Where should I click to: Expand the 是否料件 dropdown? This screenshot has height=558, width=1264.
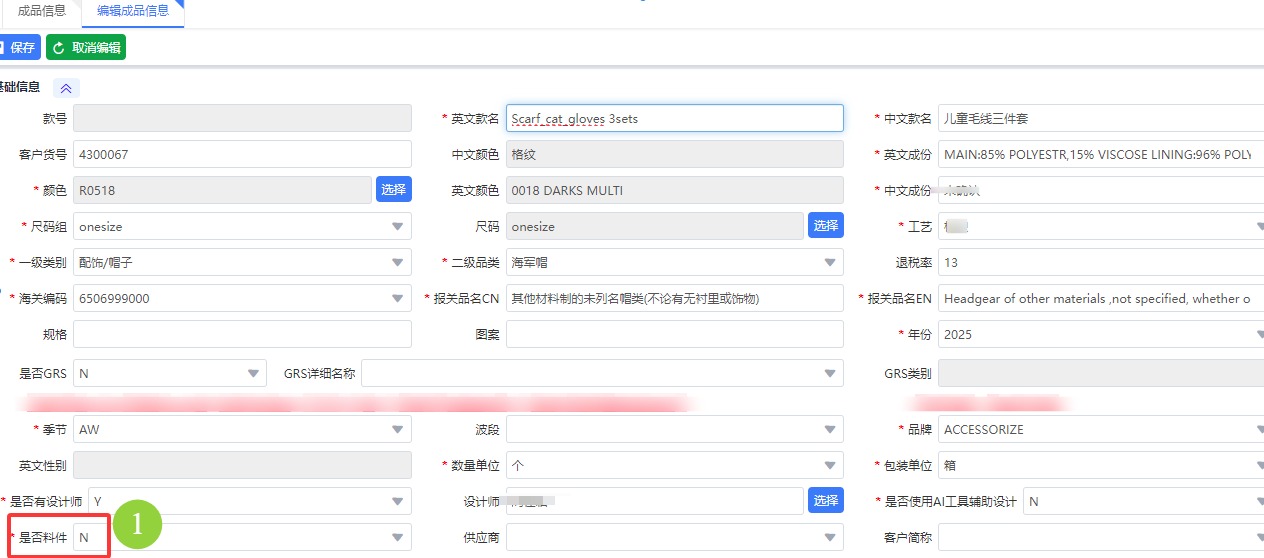pos(398,538)
